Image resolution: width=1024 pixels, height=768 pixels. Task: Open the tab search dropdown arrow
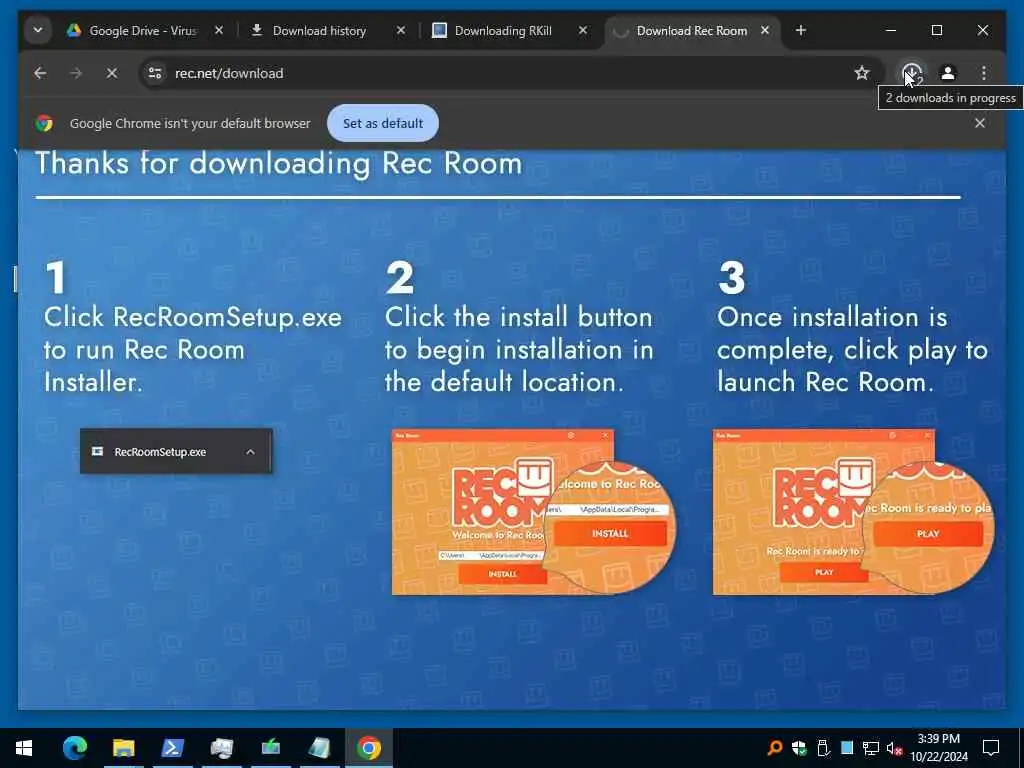(x=38, y=31)
